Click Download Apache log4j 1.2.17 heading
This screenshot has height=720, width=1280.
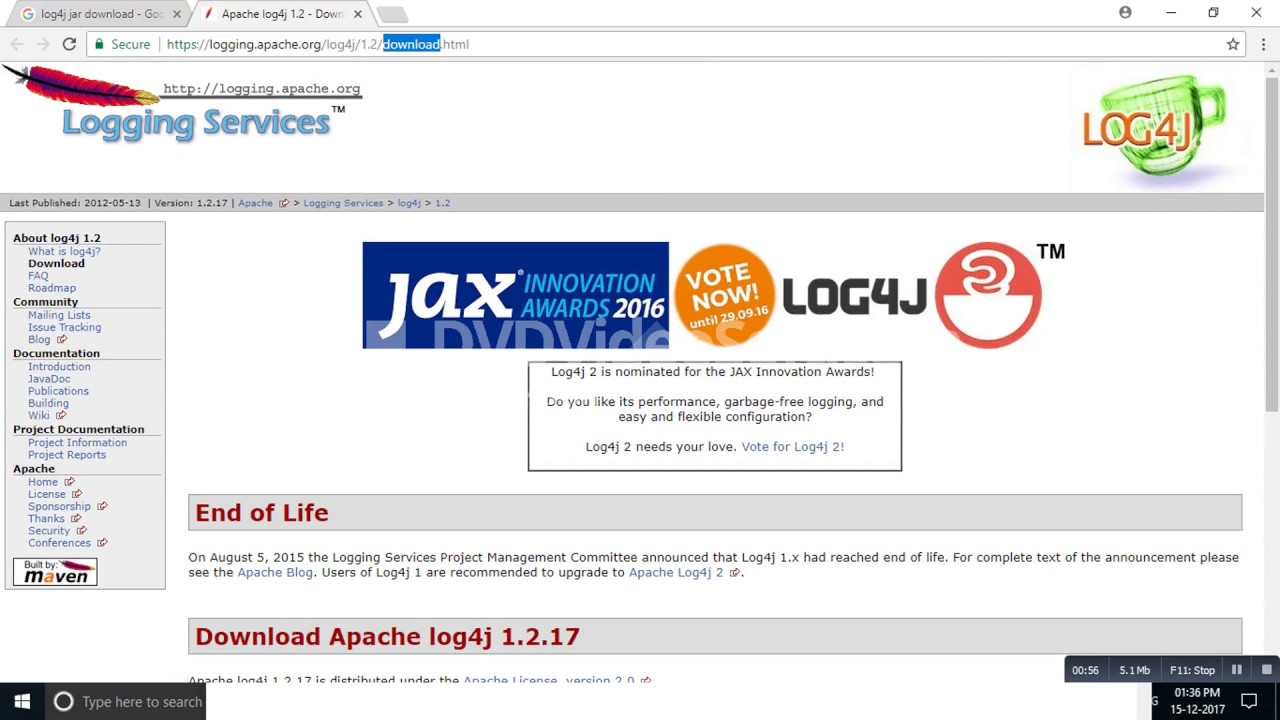point(387,637)
